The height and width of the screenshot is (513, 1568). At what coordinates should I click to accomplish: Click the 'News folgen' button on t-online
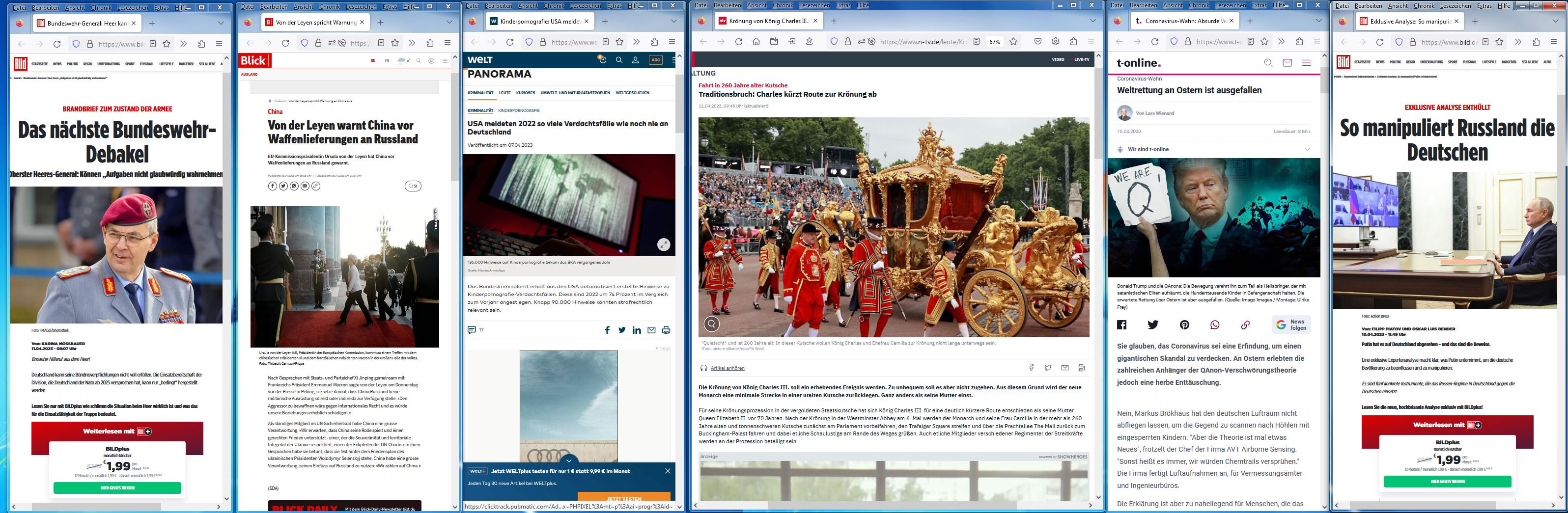[1291, 325]
